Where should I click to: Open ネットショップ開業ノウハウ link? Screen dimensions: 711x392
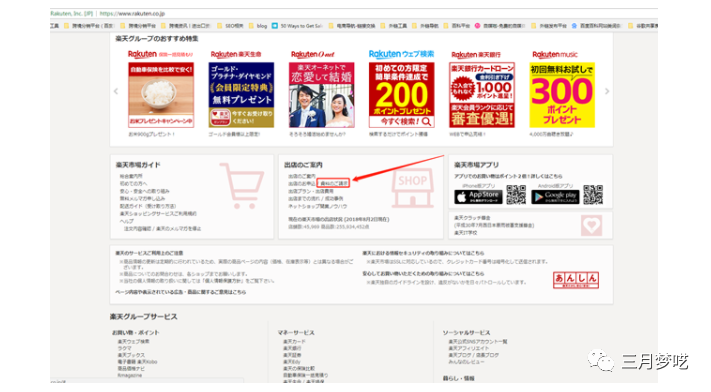[317, 206]
